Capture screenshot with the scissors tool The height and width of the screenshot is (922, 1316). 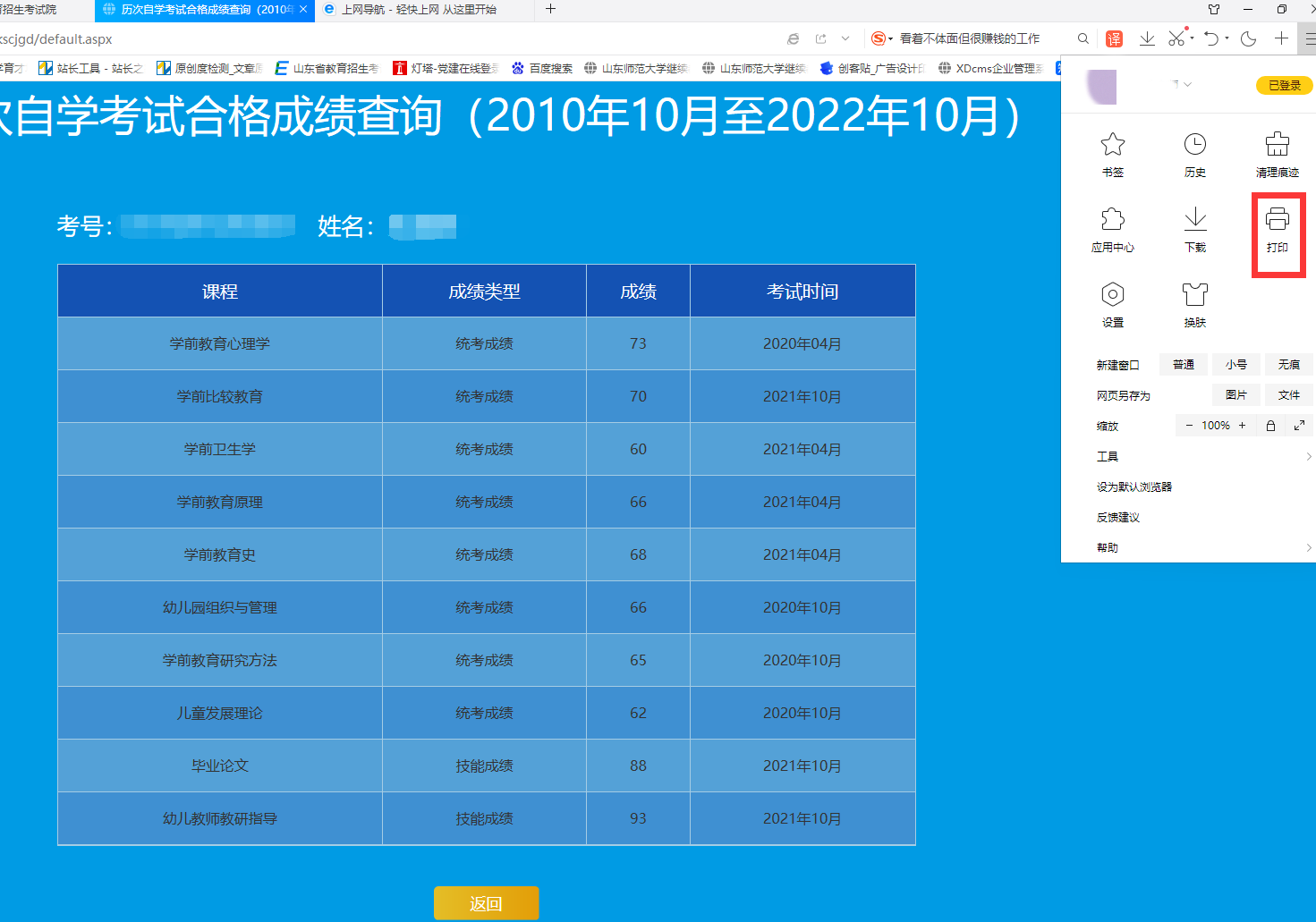1176,38
